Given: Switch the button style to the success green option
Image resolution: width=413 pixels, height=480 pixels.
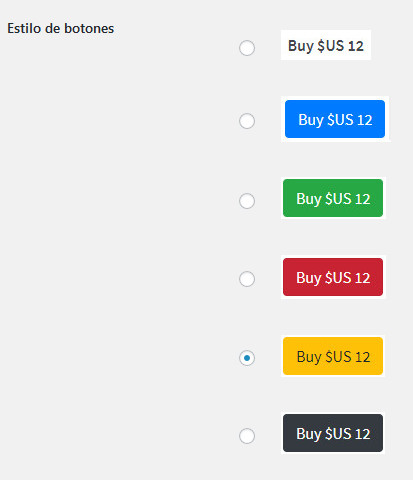Looking at the screenshot, I should point(247,201).
